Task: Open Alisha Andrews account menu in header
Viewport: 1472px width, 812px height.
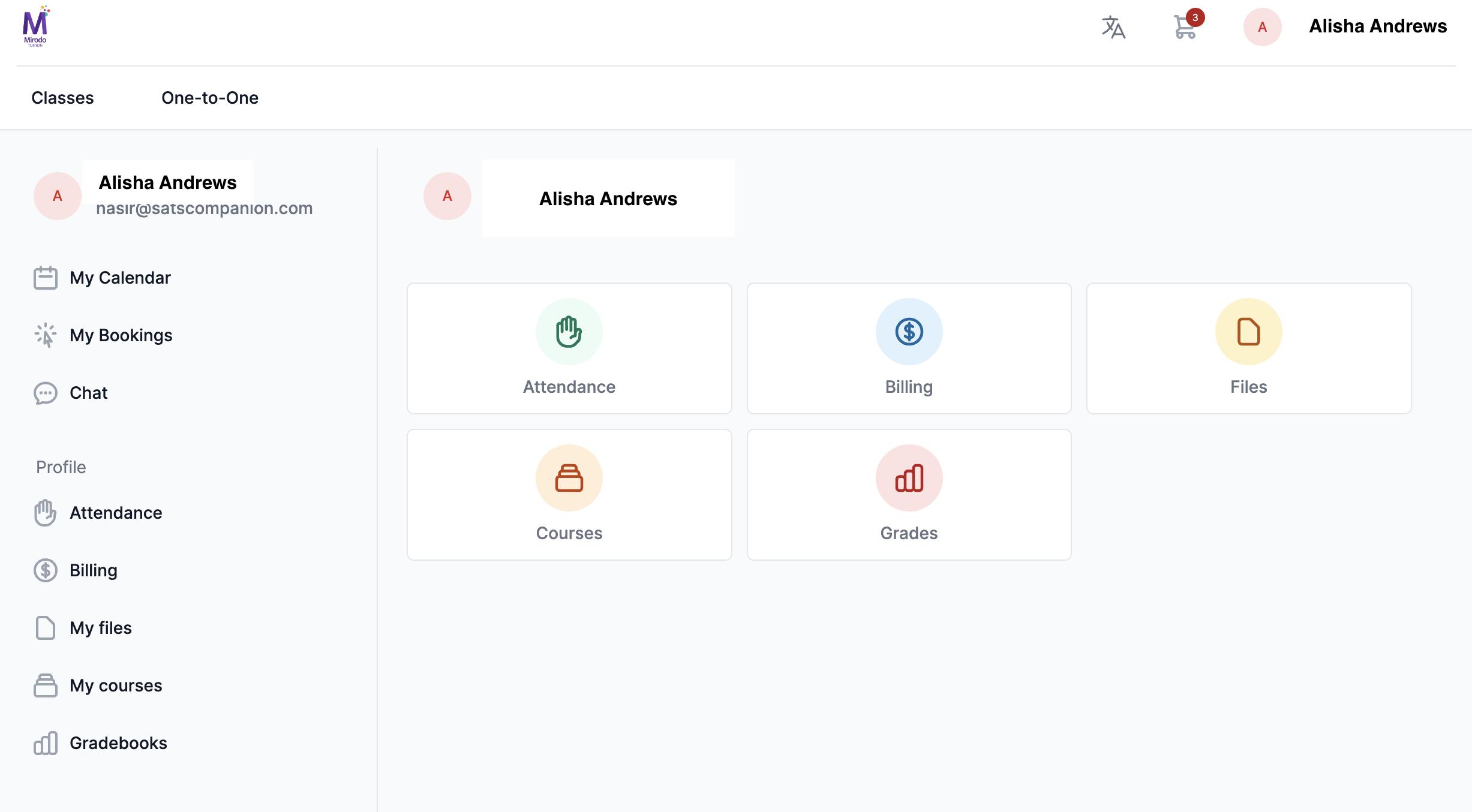Action: pyautogui.click(x=1378, y=26)
